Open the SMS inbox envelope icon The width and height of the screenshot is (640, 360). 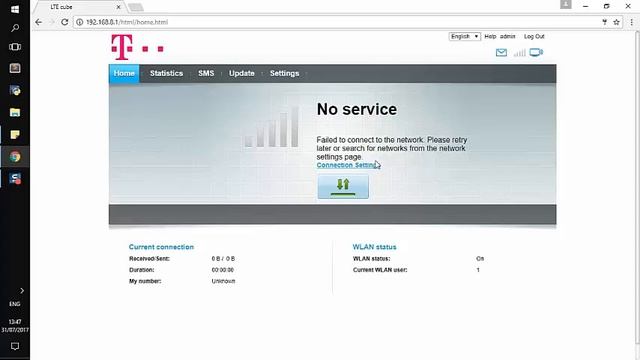tap(501, 53)
